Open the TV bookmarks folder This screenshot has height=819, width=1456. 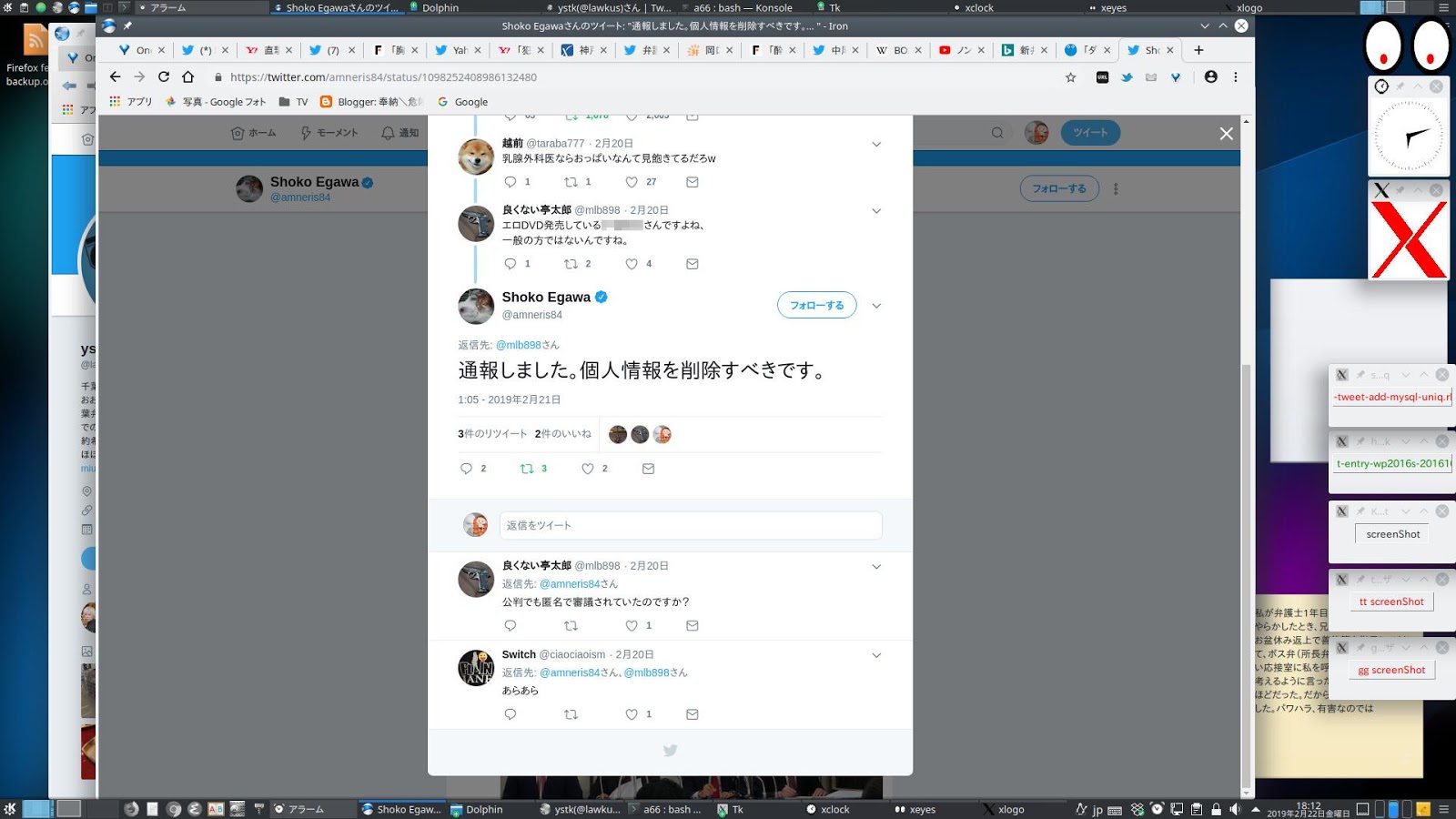pos(293,102)
